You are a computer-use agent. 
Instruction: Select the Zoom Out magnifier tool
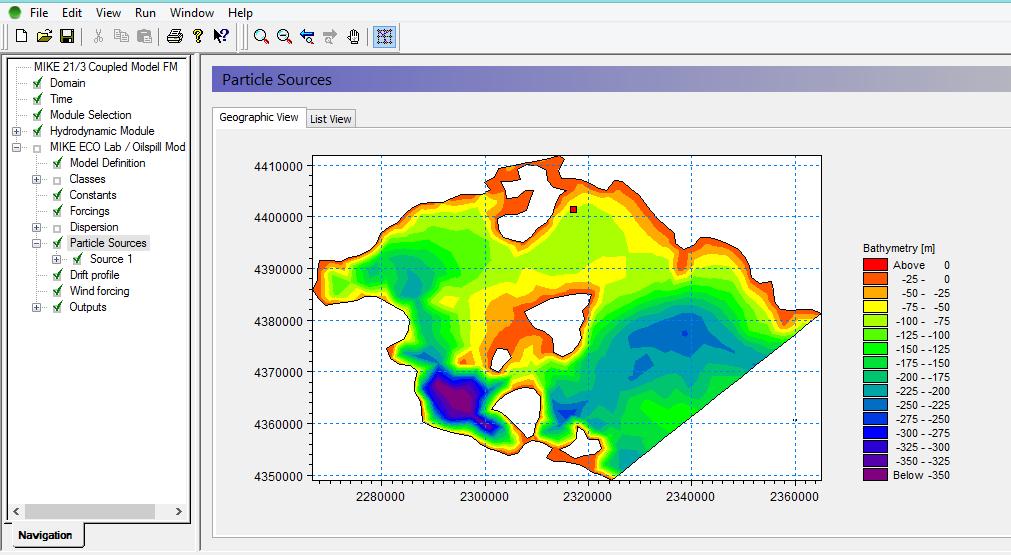pyautogui.click(x=284, y=37)
